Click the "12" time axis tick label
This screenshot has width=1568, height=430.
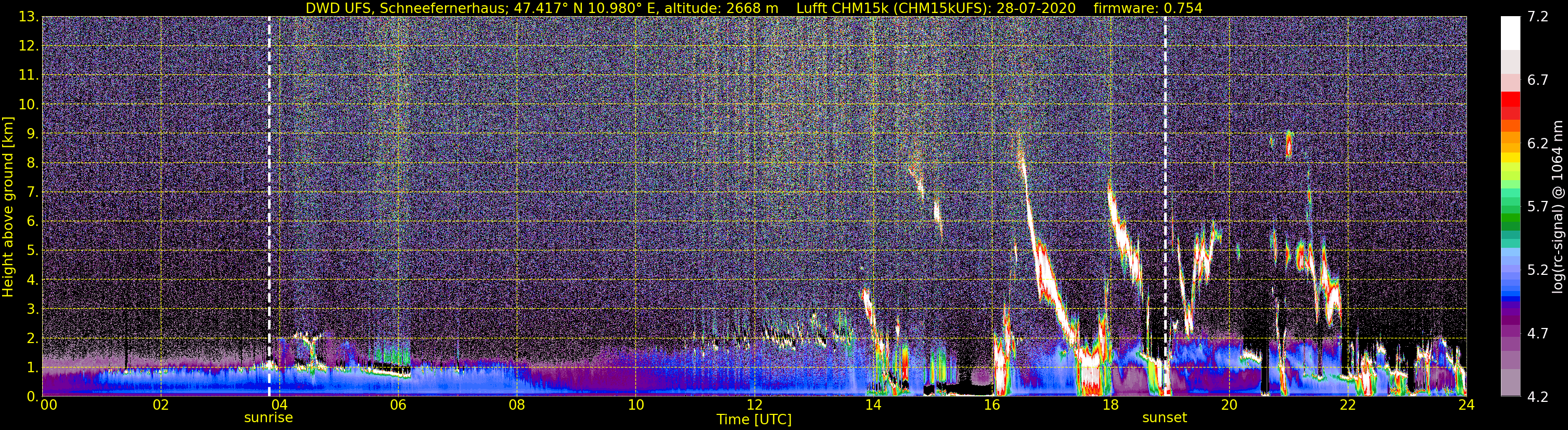[754, 405]
